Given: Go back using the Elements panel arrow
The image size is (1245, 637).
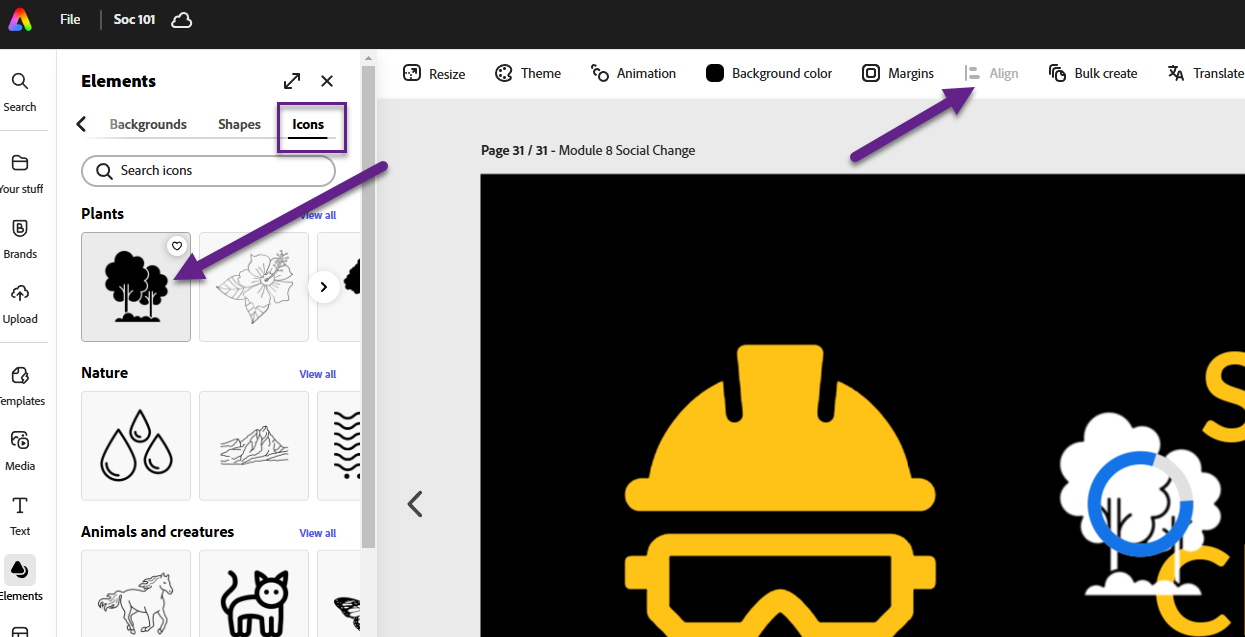Looking at the screenshot, I should coord(81,124).
